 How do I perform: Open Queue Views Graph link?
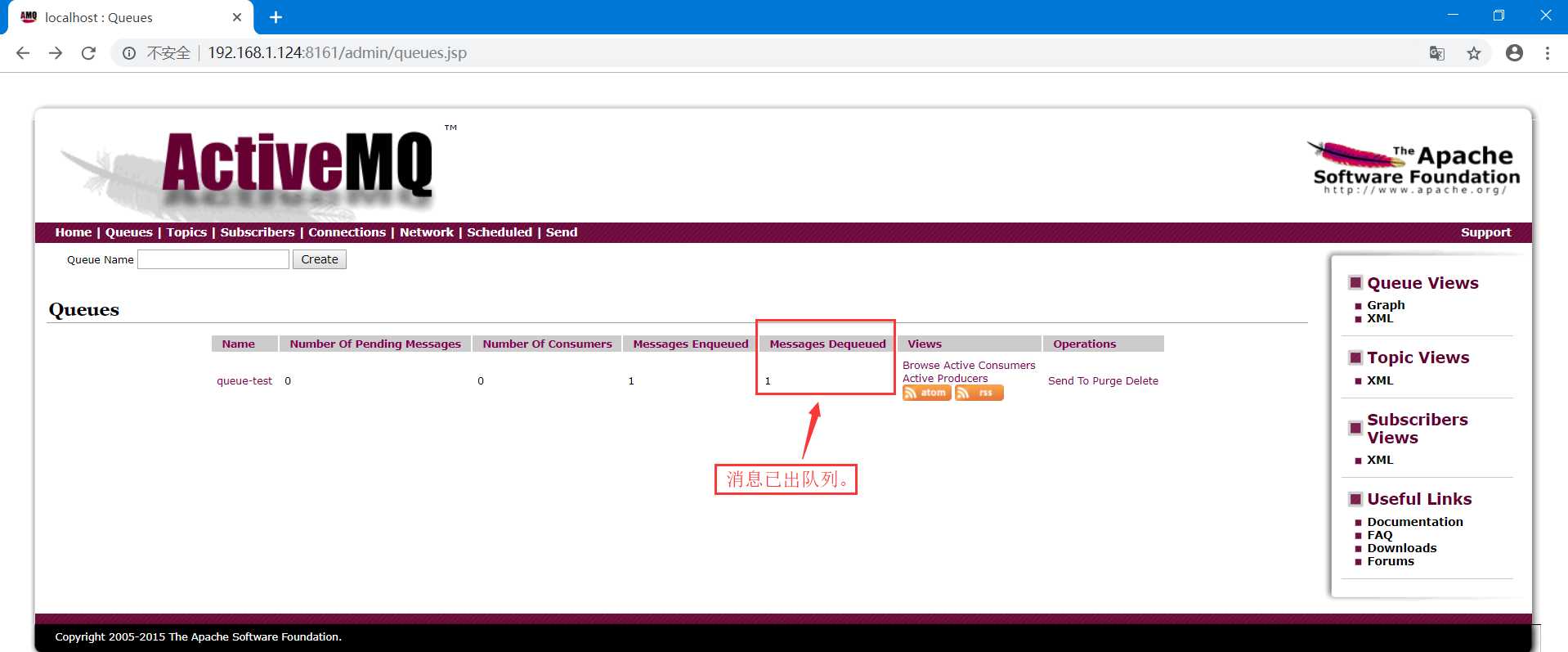coord(1386,305)
